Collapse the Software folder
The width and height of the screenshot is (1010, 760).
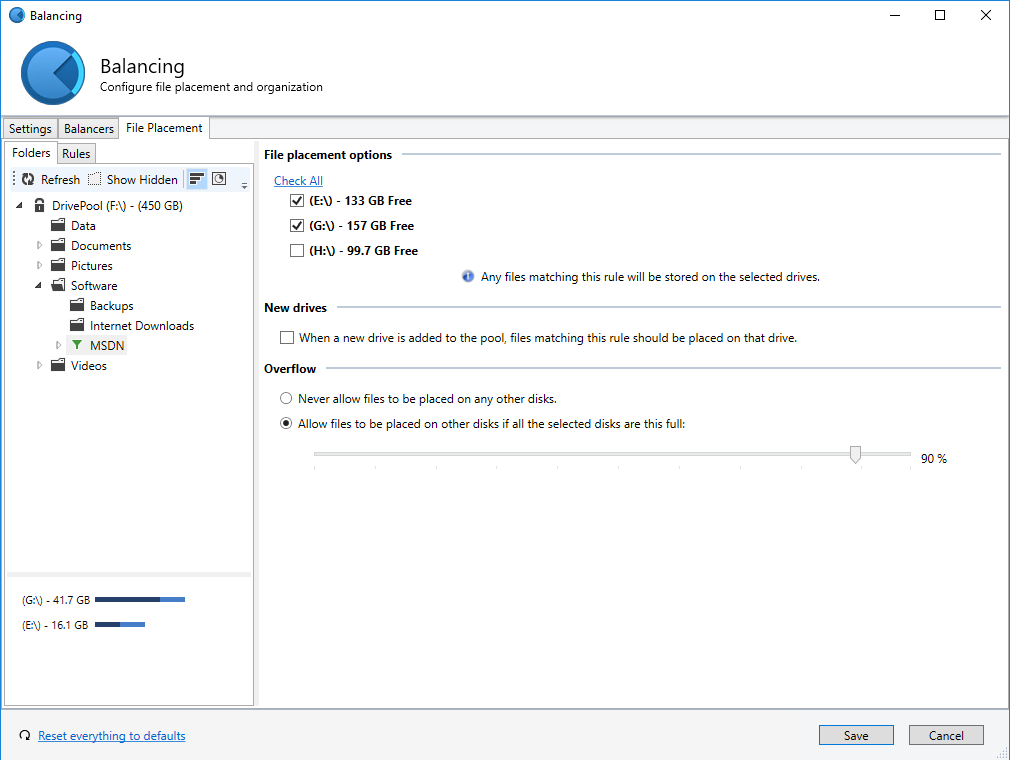tap(40, 286)
